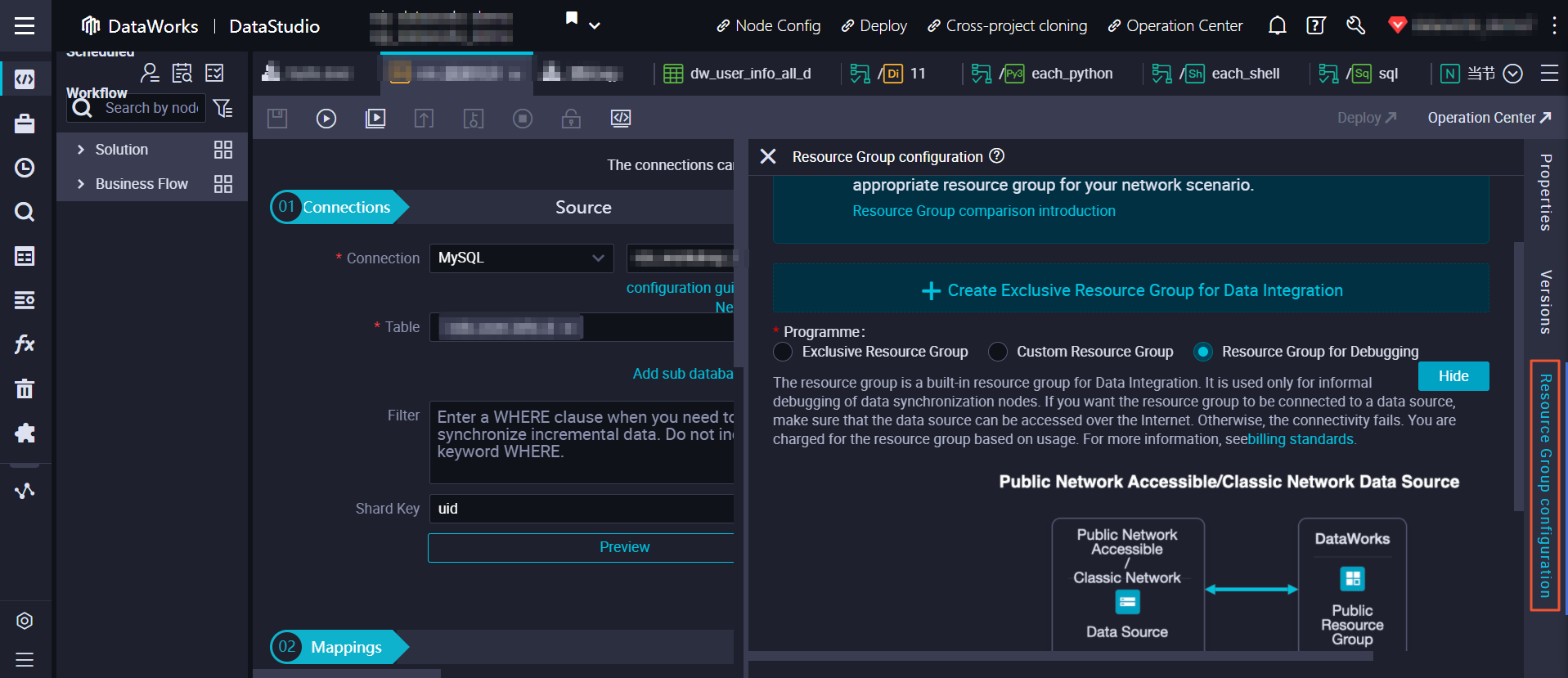This screenshot has height=678, width=1568.
Task: Expand the Business Flow tree node
Action: click(80, 184)
